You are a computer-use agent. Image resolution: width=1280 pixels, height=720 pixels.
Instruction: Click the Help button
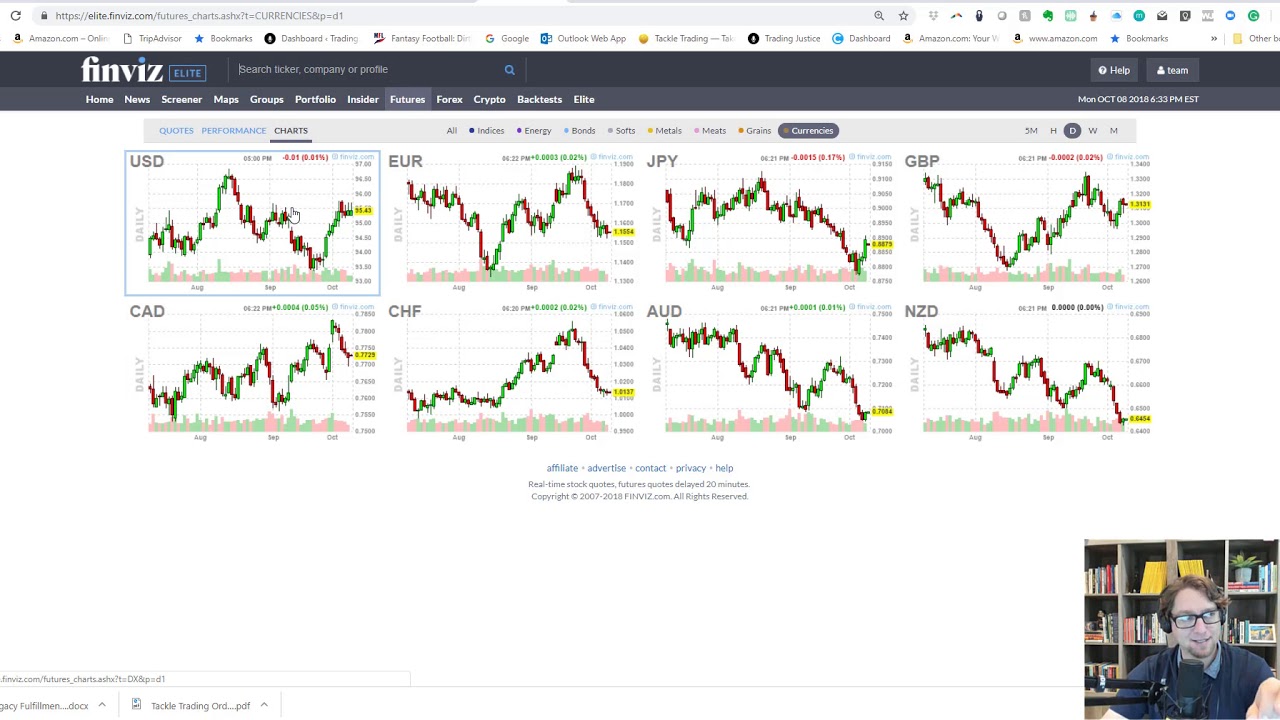tap(1113, 70)
